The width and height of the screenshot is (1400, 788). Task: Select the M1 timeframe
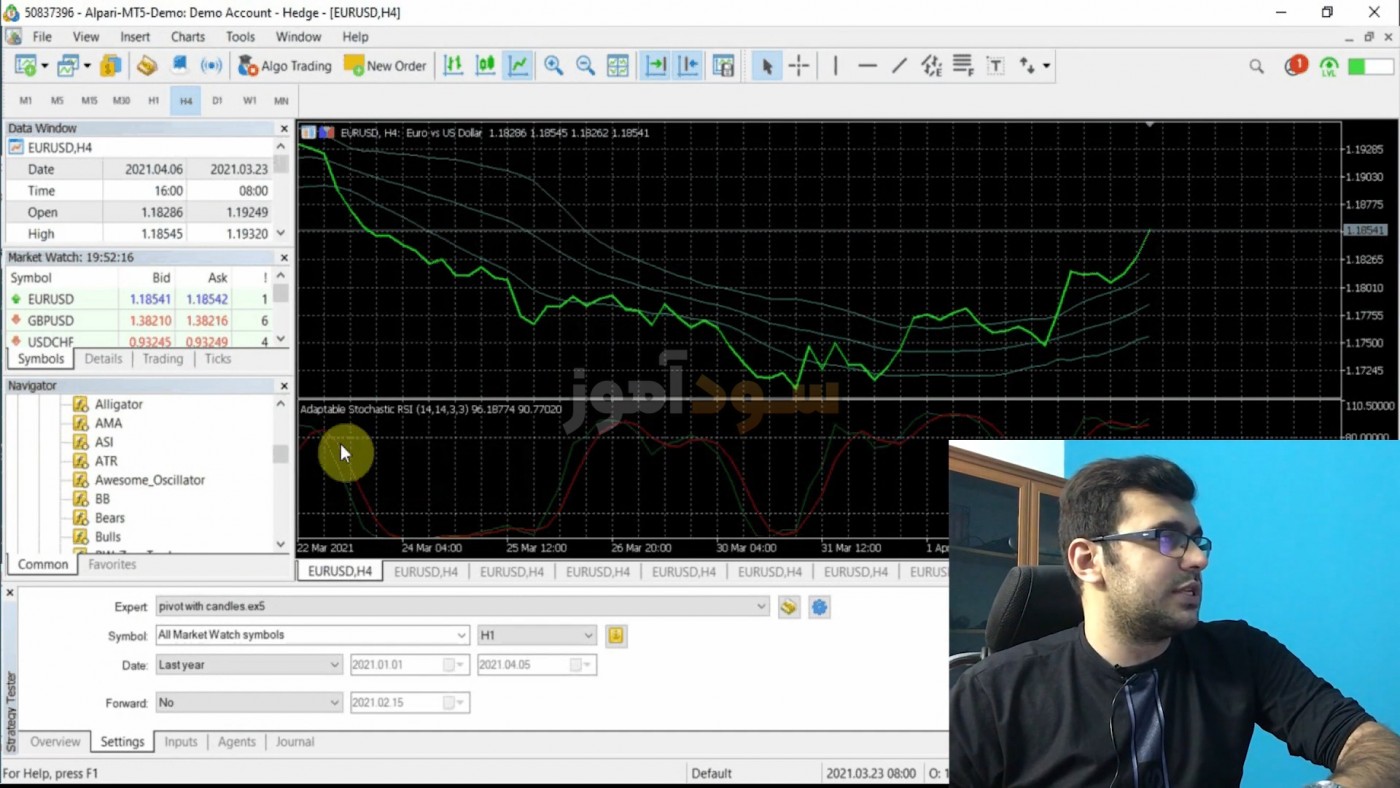pos(26,101)
